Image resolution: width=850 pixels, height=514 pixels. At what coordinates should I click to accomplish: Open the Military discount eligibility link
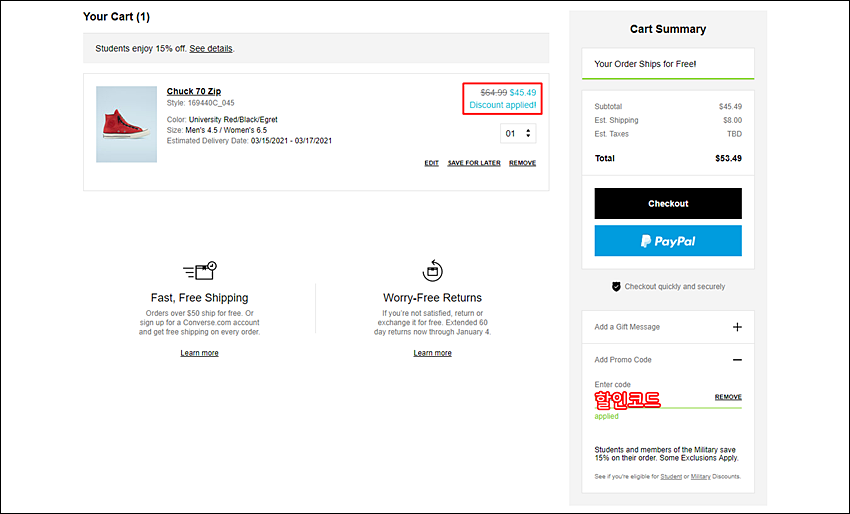click(700, 477)
